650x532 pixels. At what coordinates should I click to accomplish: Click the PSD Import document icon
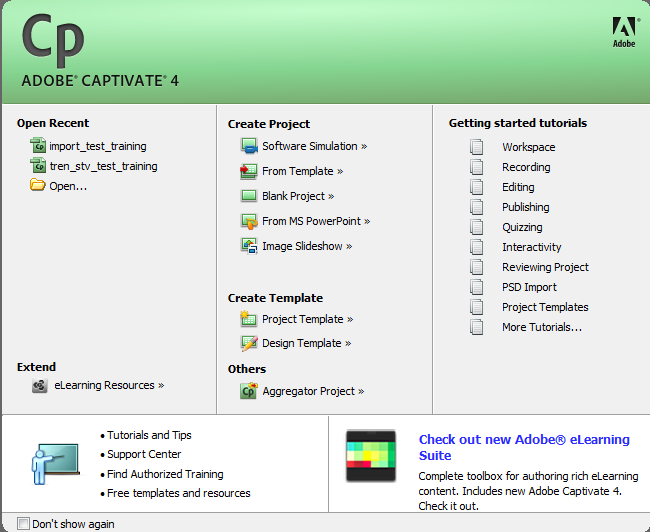coord(476,287)
